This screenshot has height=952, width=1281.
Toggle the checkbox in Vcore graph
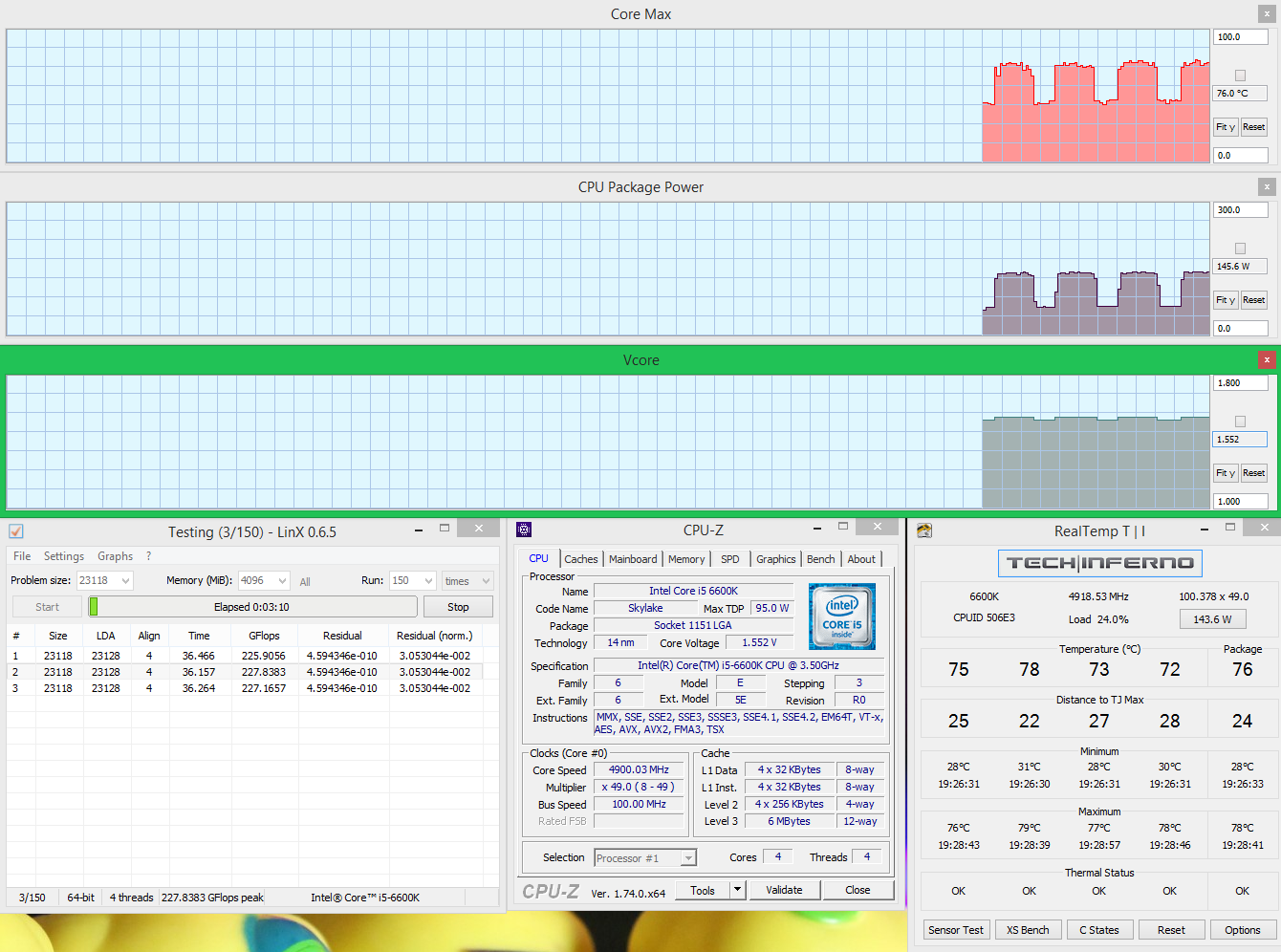pyautogui.click(x=1240, y=422)
